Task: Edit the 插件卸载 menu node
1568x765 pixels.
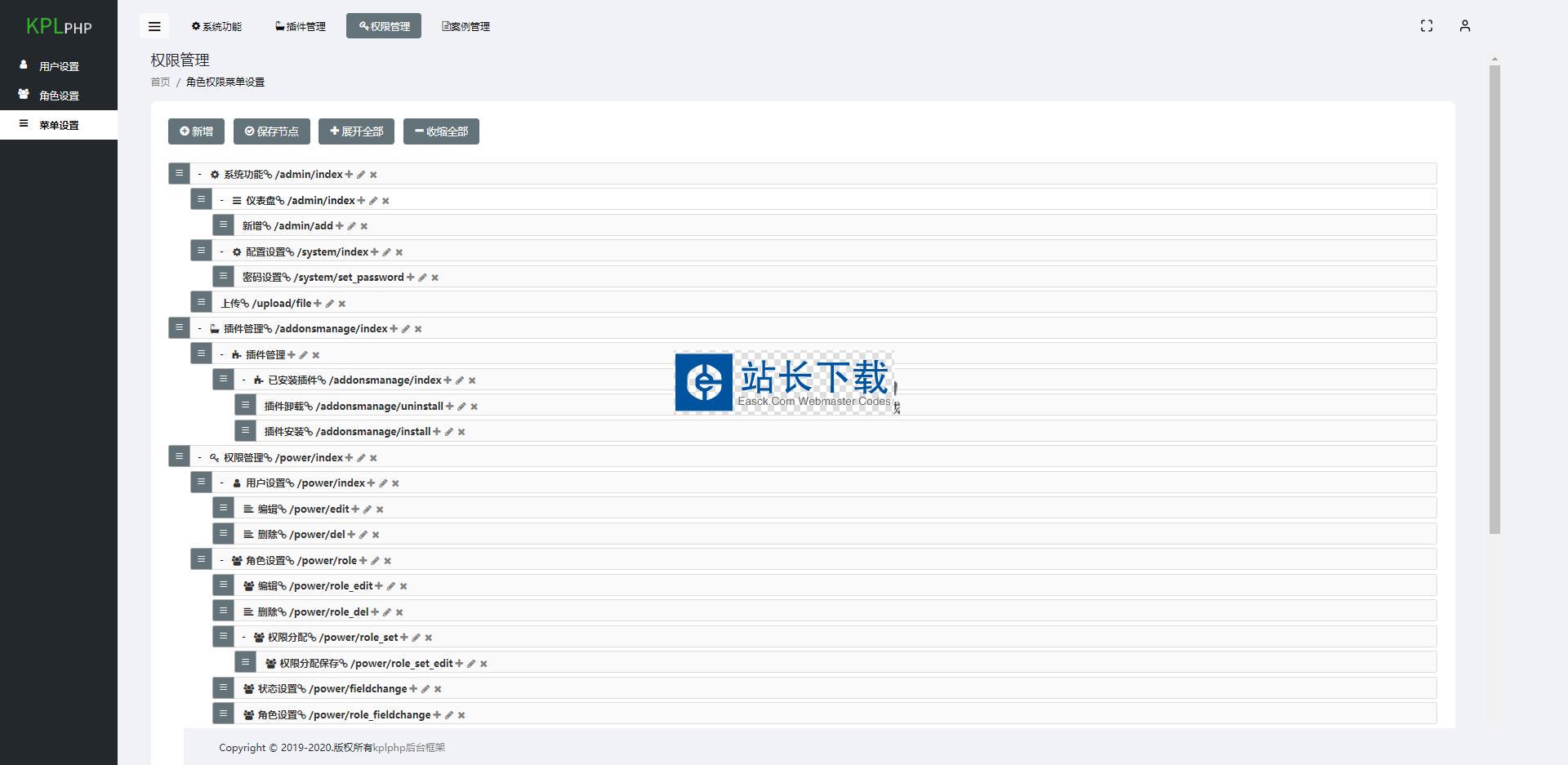Action: (x=461, y=407)
